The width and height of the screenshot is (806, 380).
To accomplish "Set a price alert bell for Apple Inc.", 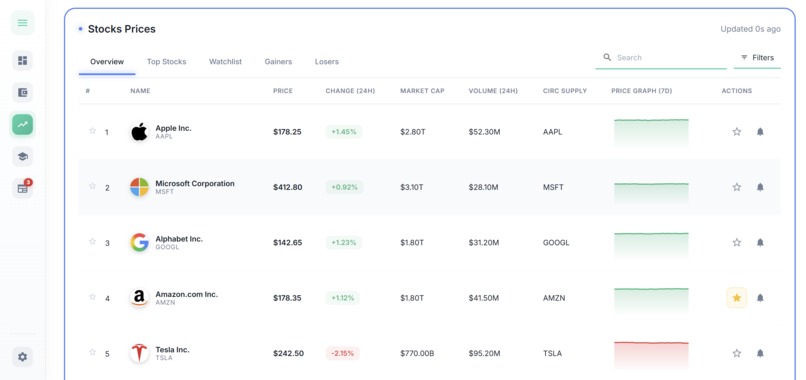I will coord(760,132).
